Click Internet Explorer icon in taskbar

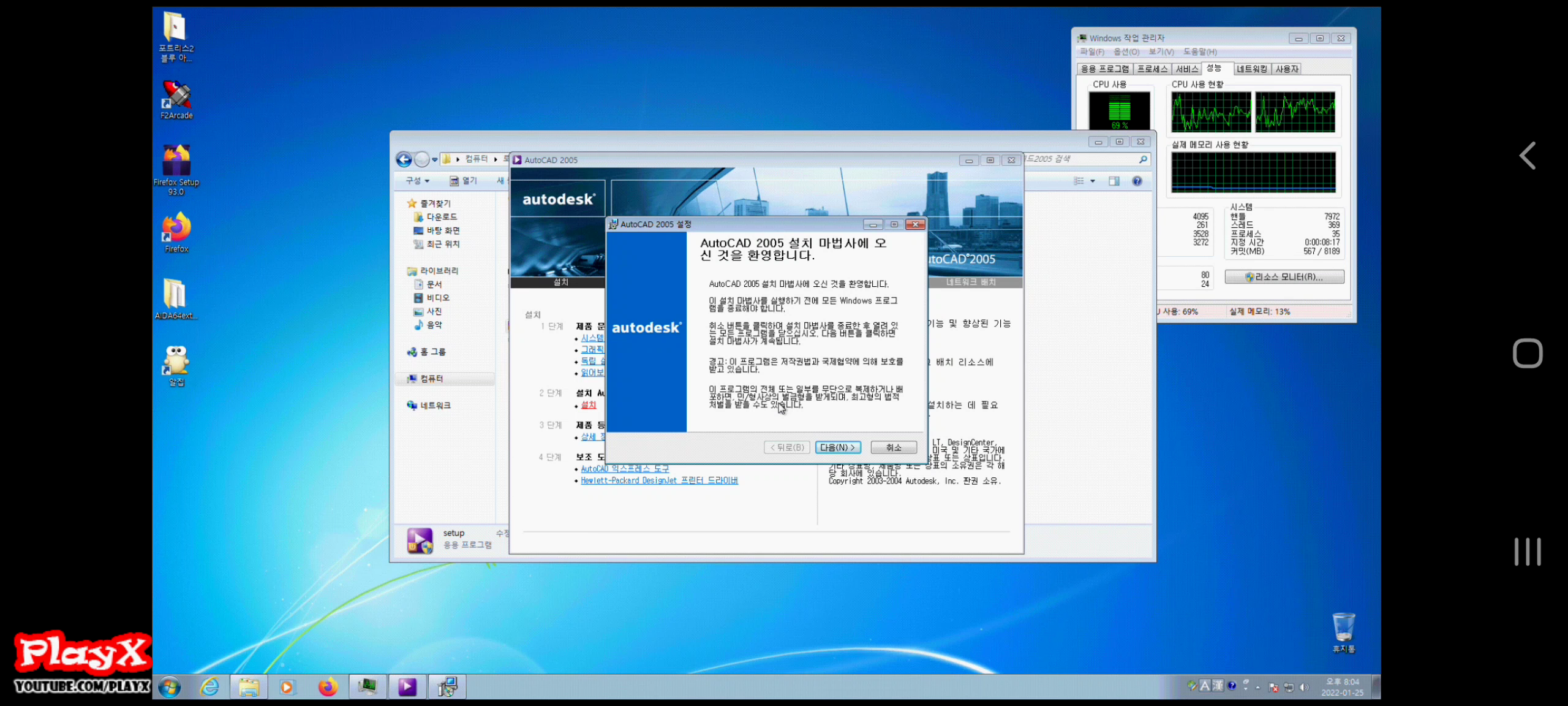(x=210, y=687)
